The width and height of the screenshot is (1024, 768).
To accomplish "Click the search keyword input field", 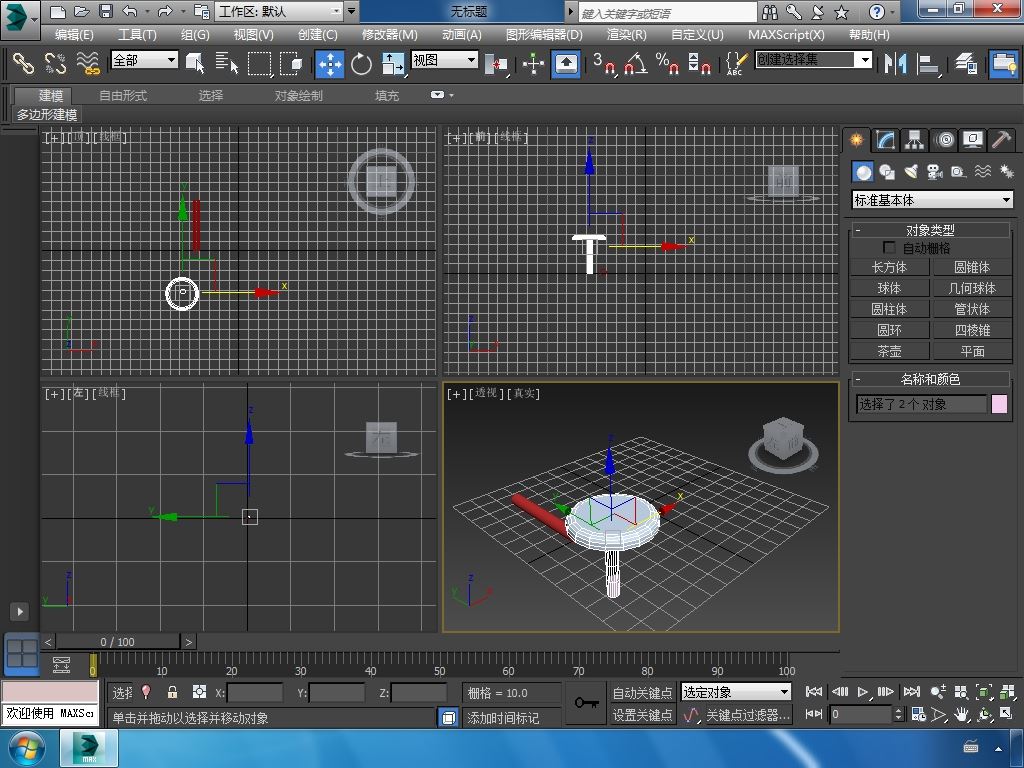I will [x=667, y=12].
